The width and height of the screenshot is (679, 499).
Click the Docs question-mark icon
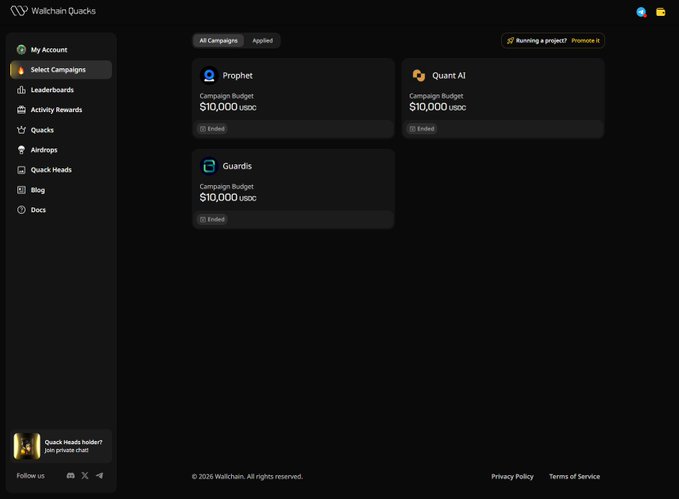click(x=21, y=210)
